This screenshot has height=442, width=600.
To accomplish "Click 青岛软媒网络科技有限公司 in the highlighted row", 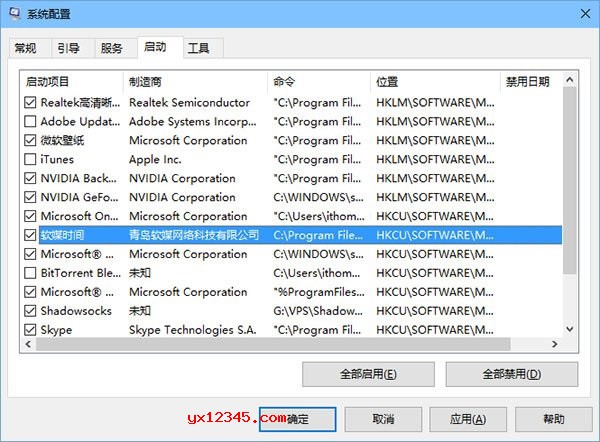I will (194, 235).
